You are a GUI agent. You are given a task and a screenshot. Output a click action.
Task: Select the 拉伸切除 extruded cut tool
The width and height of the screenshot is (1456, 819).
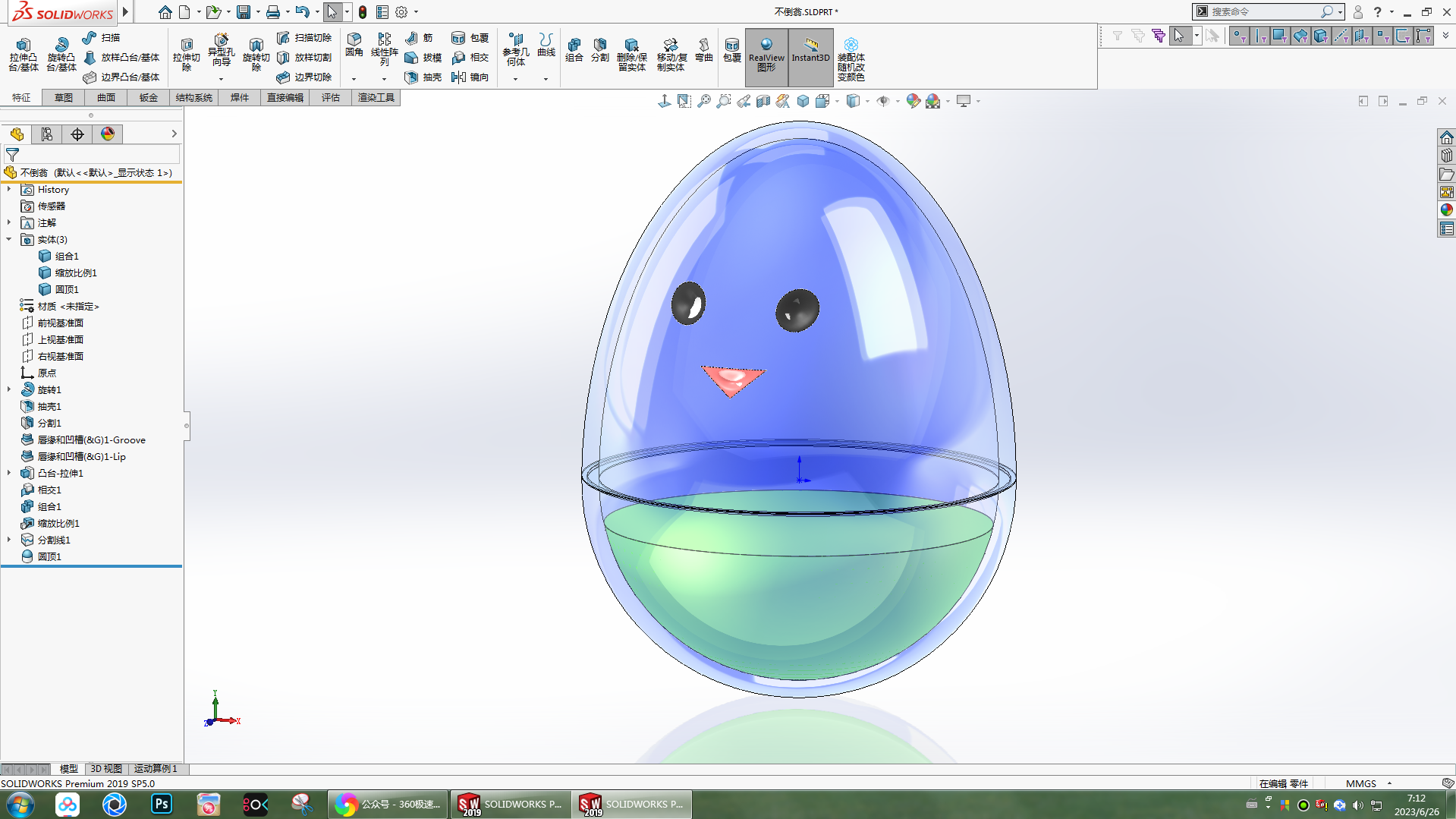pyautogui.click(x=187, y=55)
